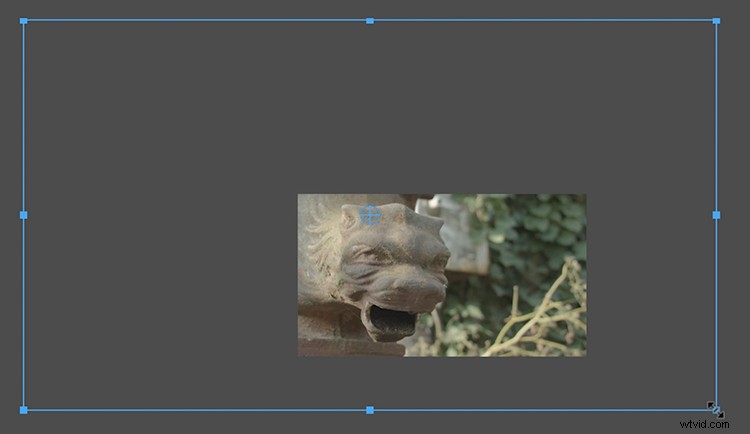Click the left-middle transform edge handle

tap(23, 215)
